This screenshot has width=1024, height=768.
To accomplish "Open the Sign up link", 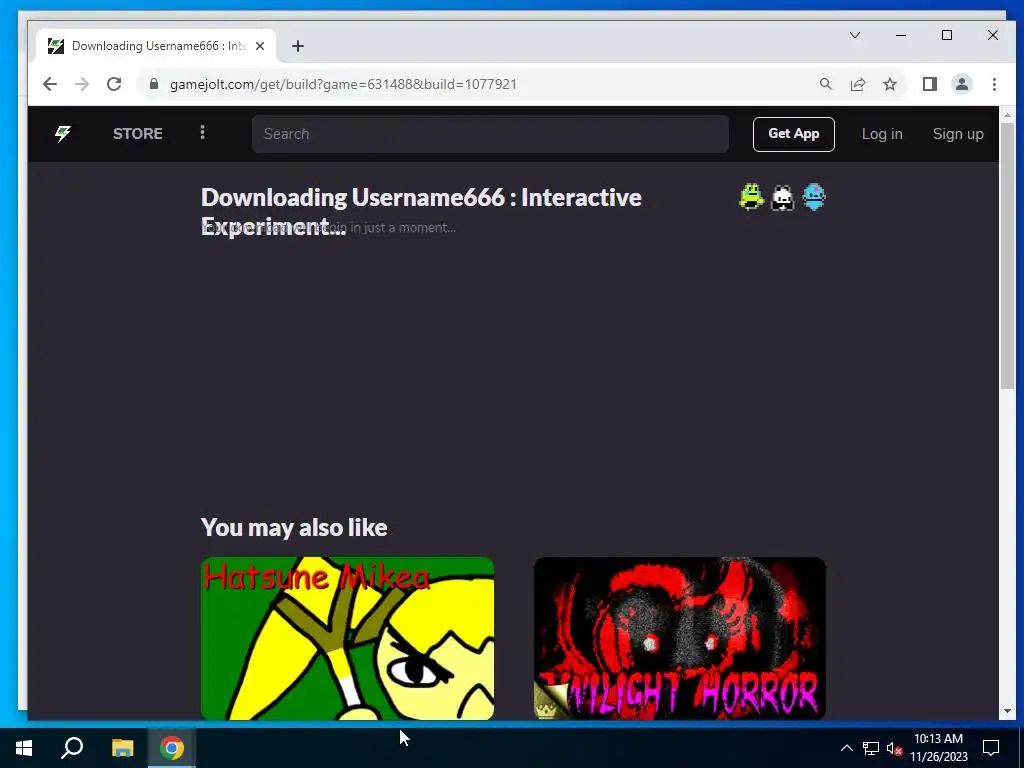I will pyautogui.click(x=957, y=134).
